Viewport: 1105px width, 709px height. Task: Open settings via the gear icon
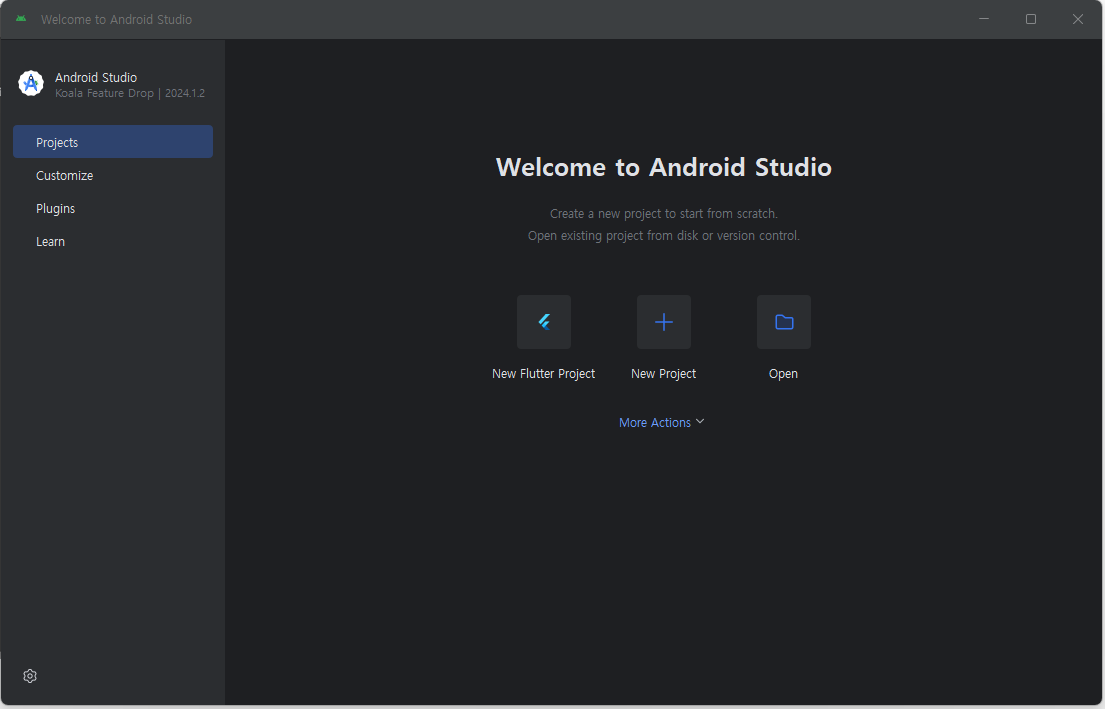30,676
